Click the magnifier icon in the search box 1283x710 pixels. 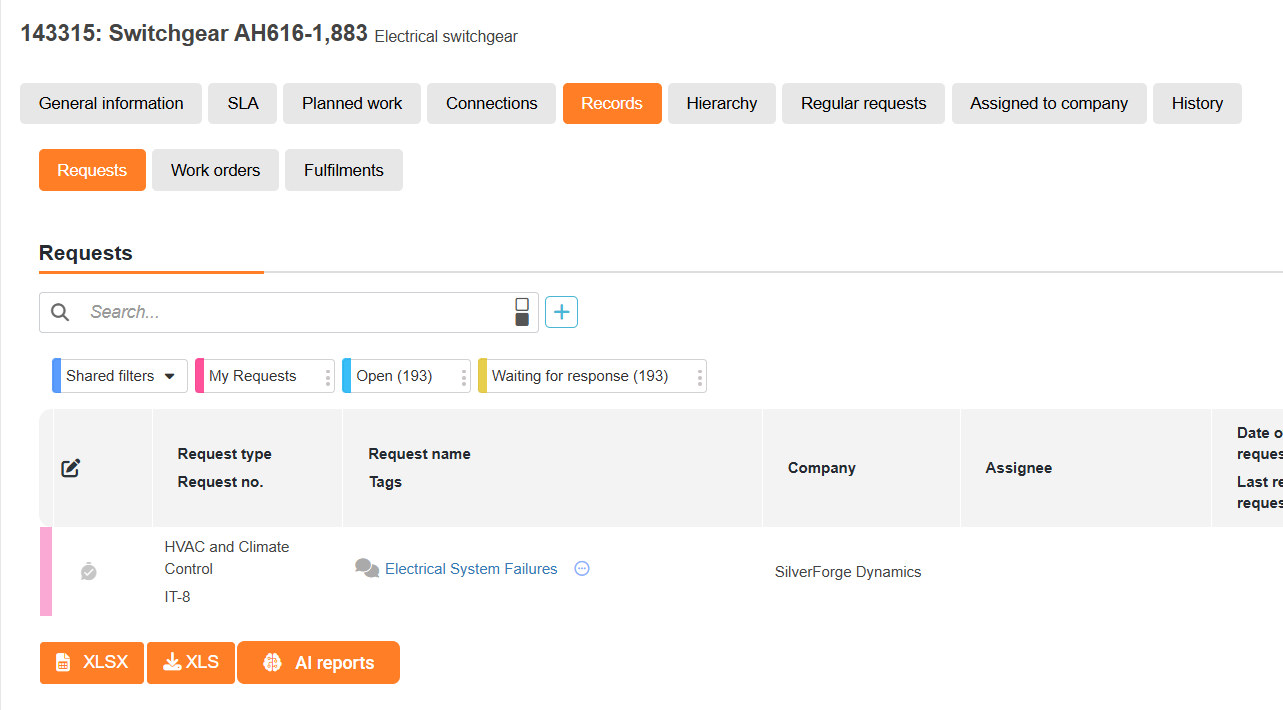(x=60, y=312)
